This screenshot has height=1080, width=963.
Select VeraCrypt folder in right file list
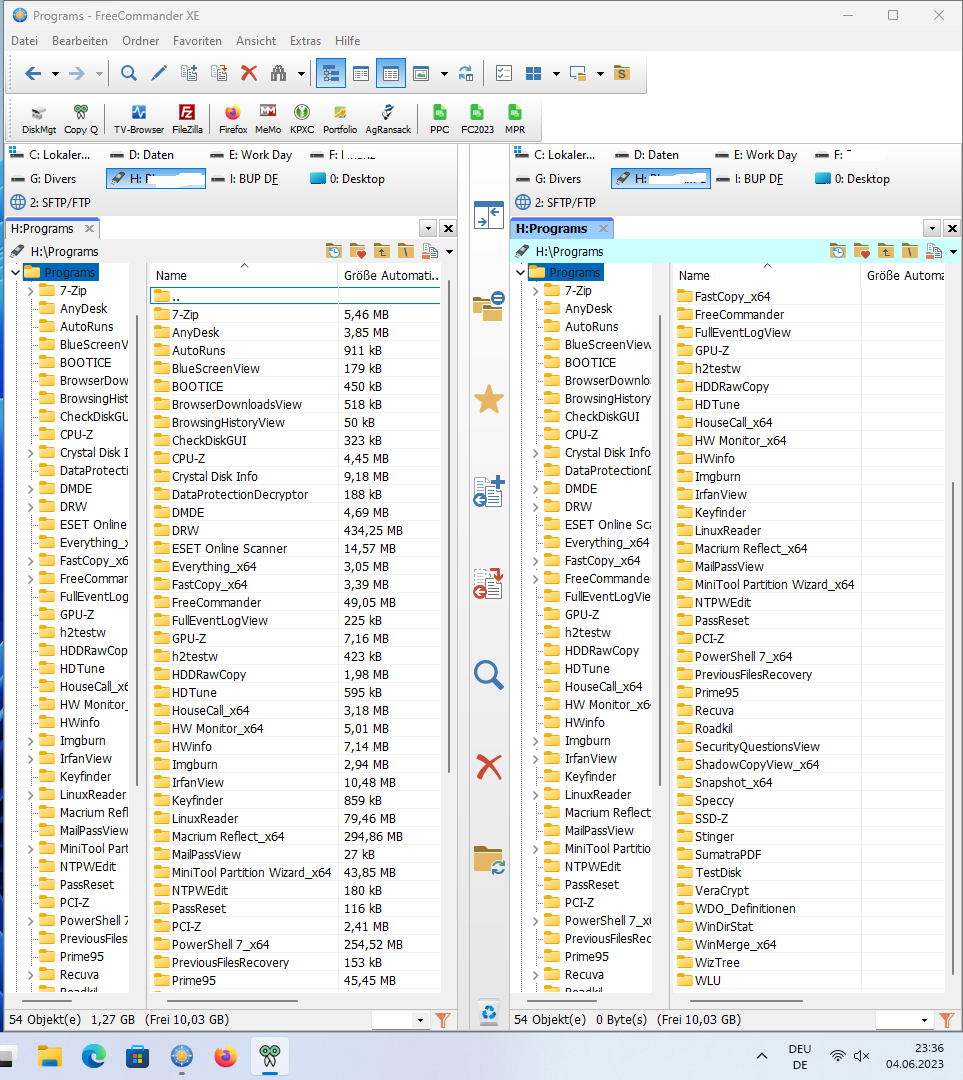[721, 891]
